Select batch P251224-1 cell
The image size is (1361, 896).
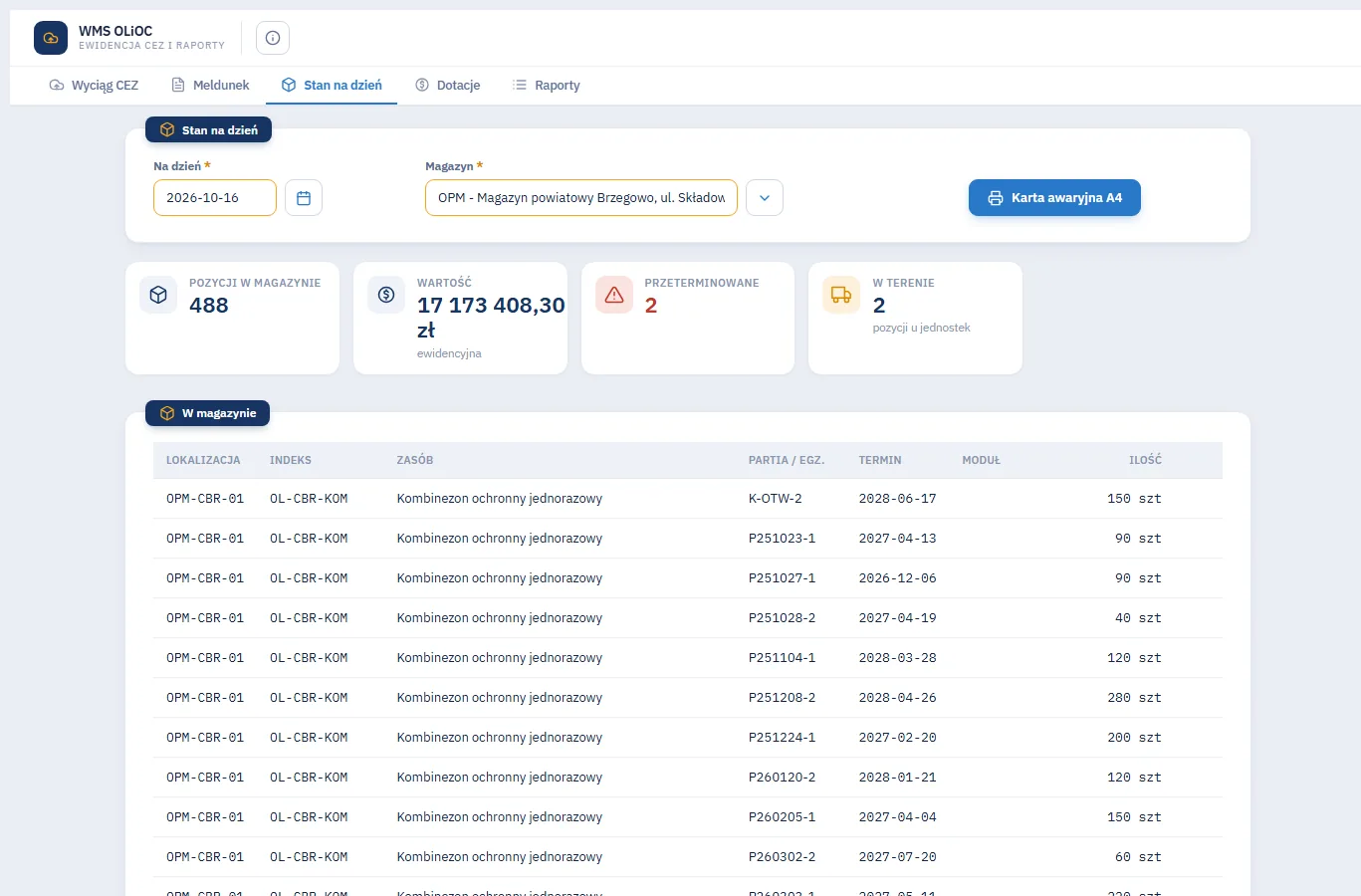[x=783, y=738]
